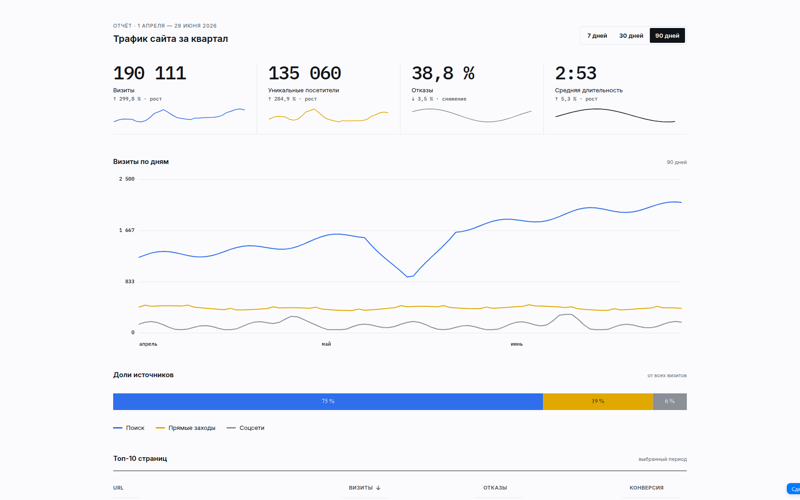Click the 833 y-axis label
Screen dimensions: 800x500
pyautogui.click(x=129, y=282)
